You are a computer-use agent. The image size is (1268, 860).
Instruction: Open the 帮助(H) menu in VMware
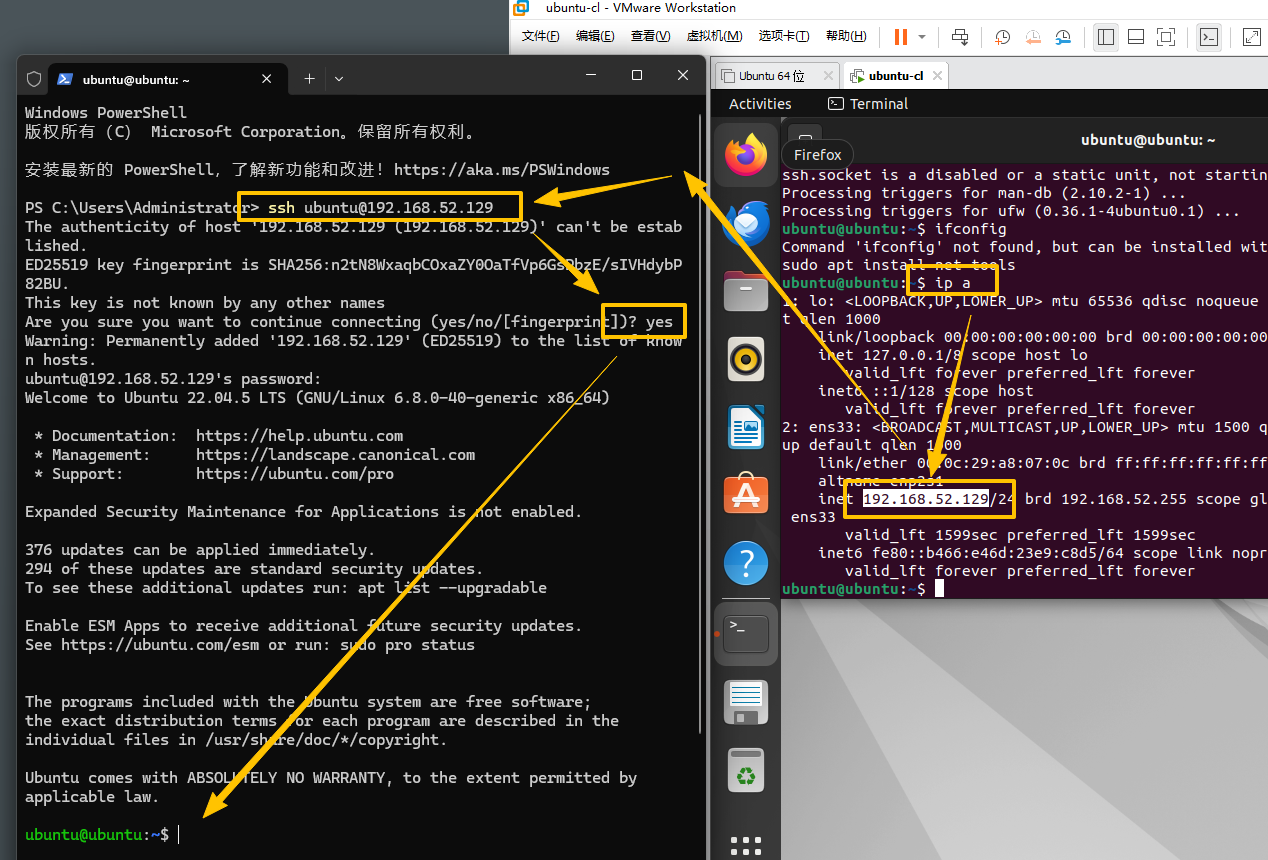point(846,36)
